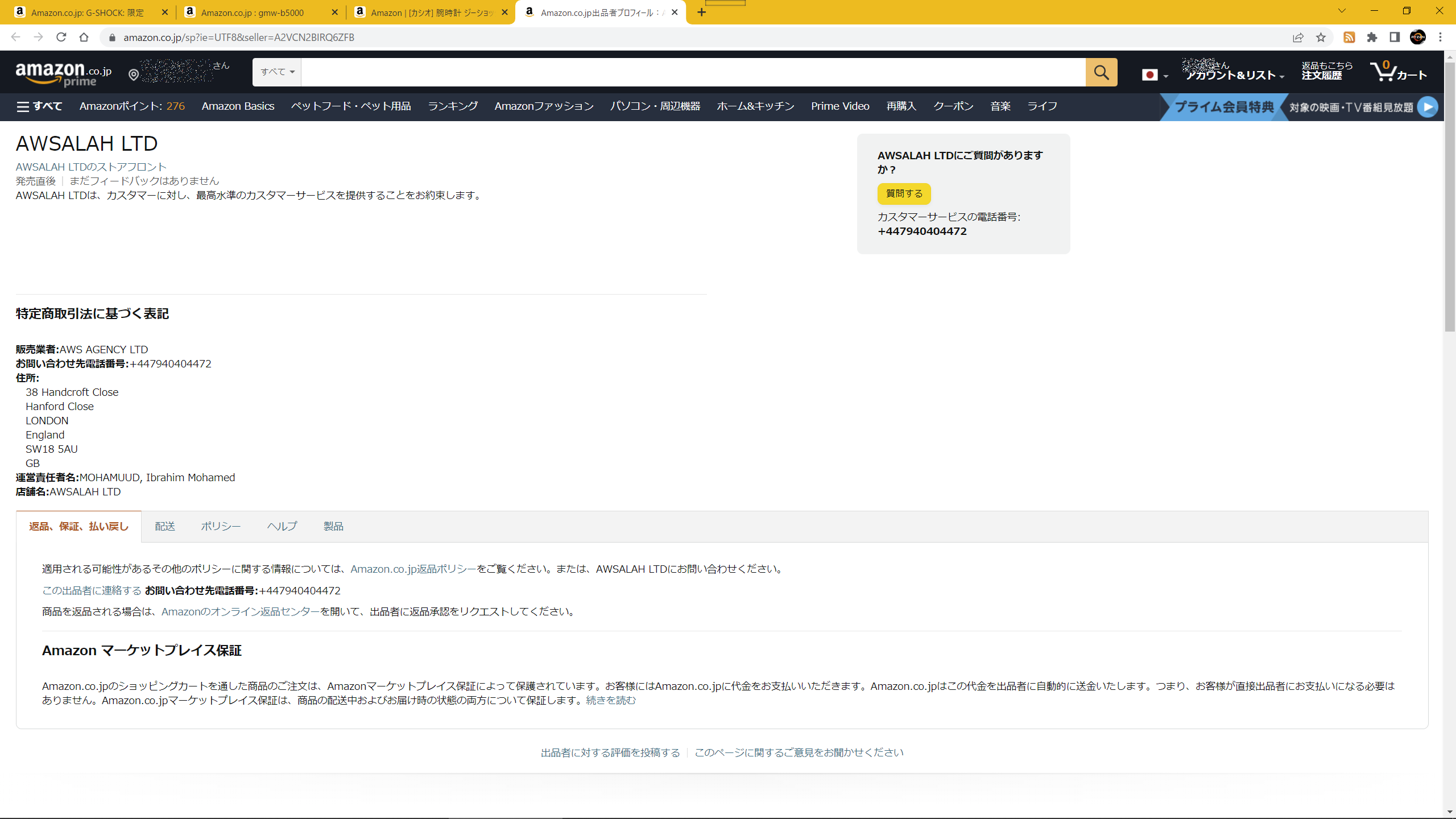This screenshot has height=819, width=1456.
Task: Open Amazon.co.jp返品ポリシー link
Action: point(413,569)
